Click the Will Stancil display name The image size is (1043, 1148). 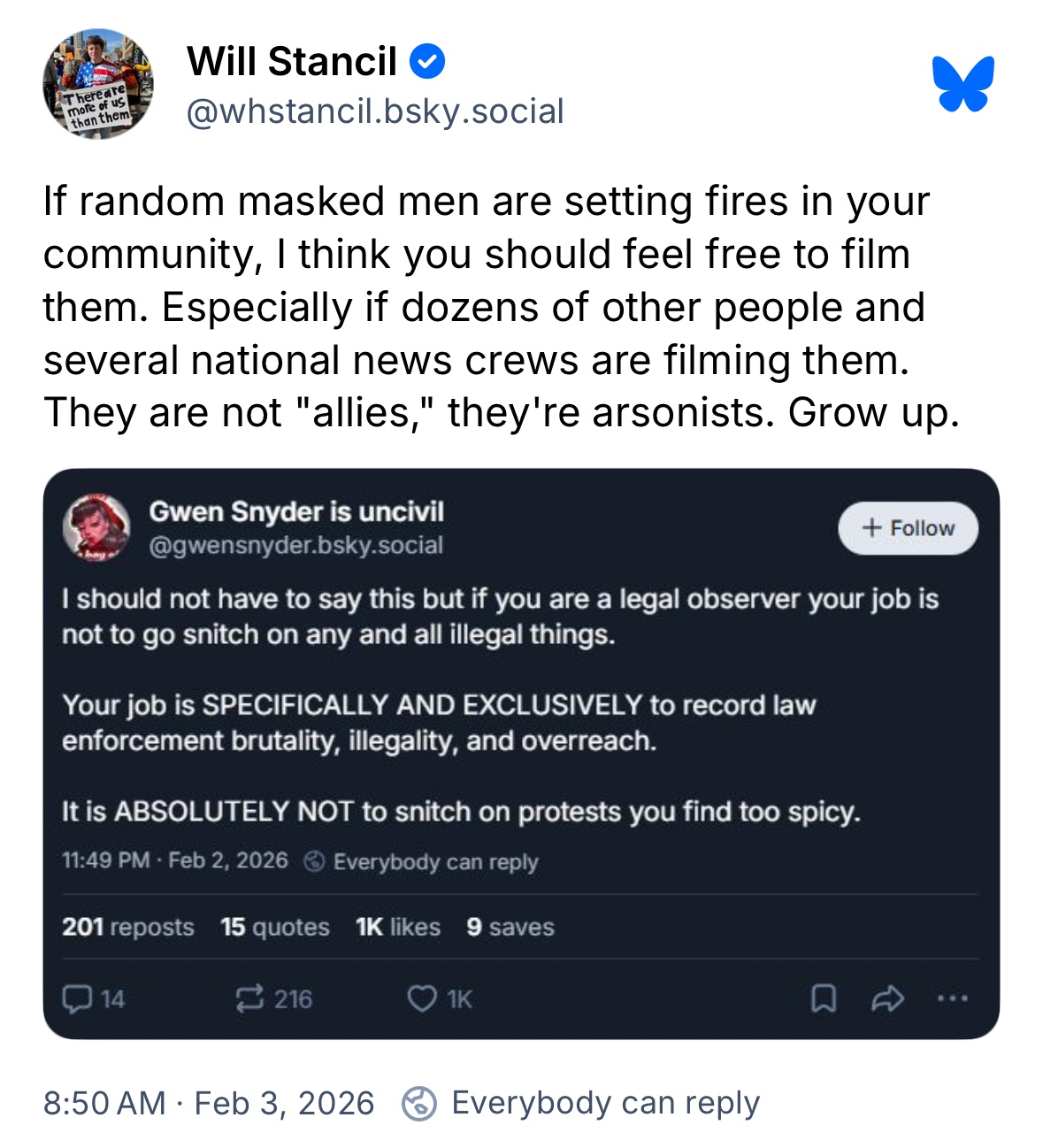tap(292, 62)
